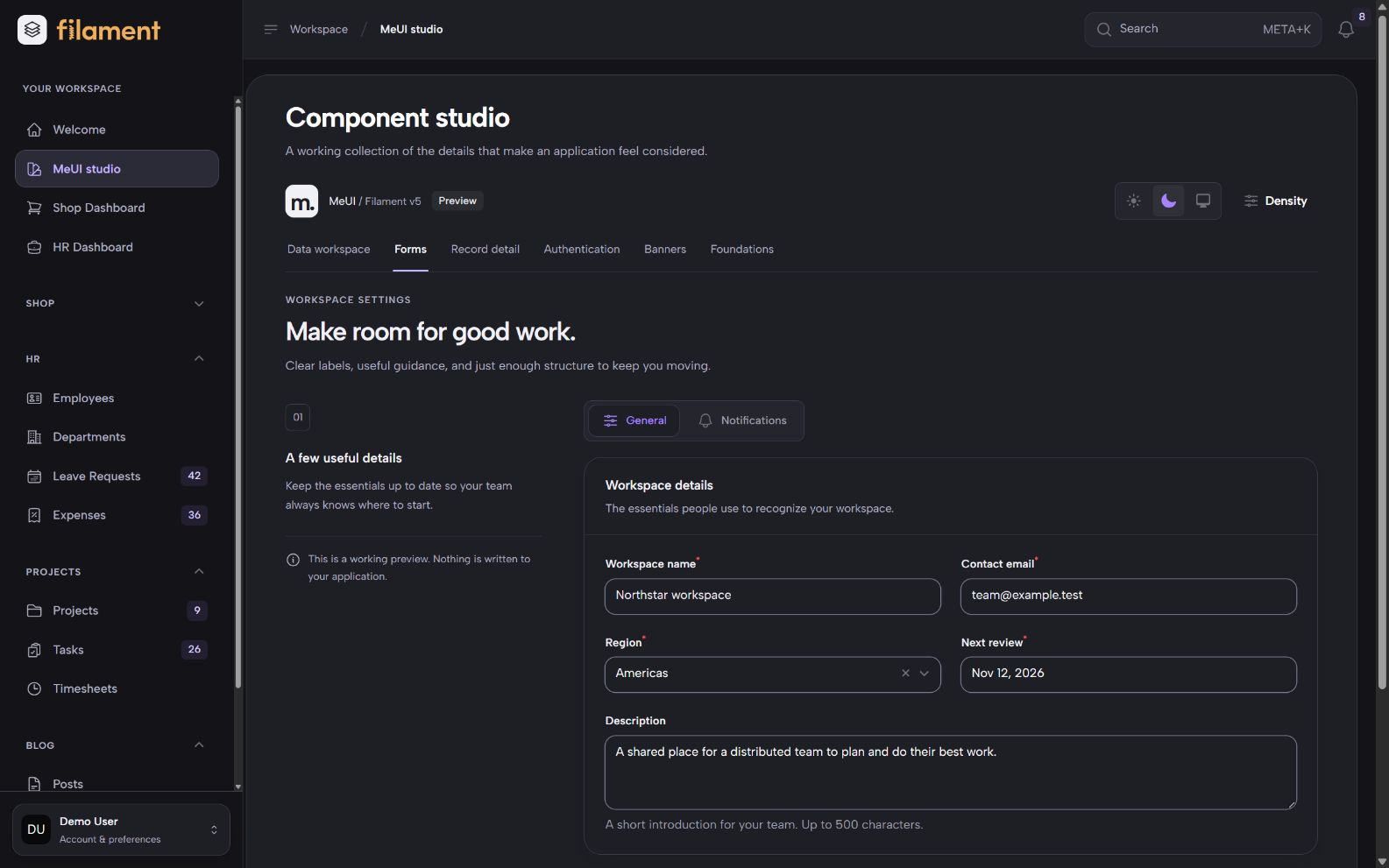Select the General settings tab
Viewport: 1389px width, 868px height.
tap(634, 420)
